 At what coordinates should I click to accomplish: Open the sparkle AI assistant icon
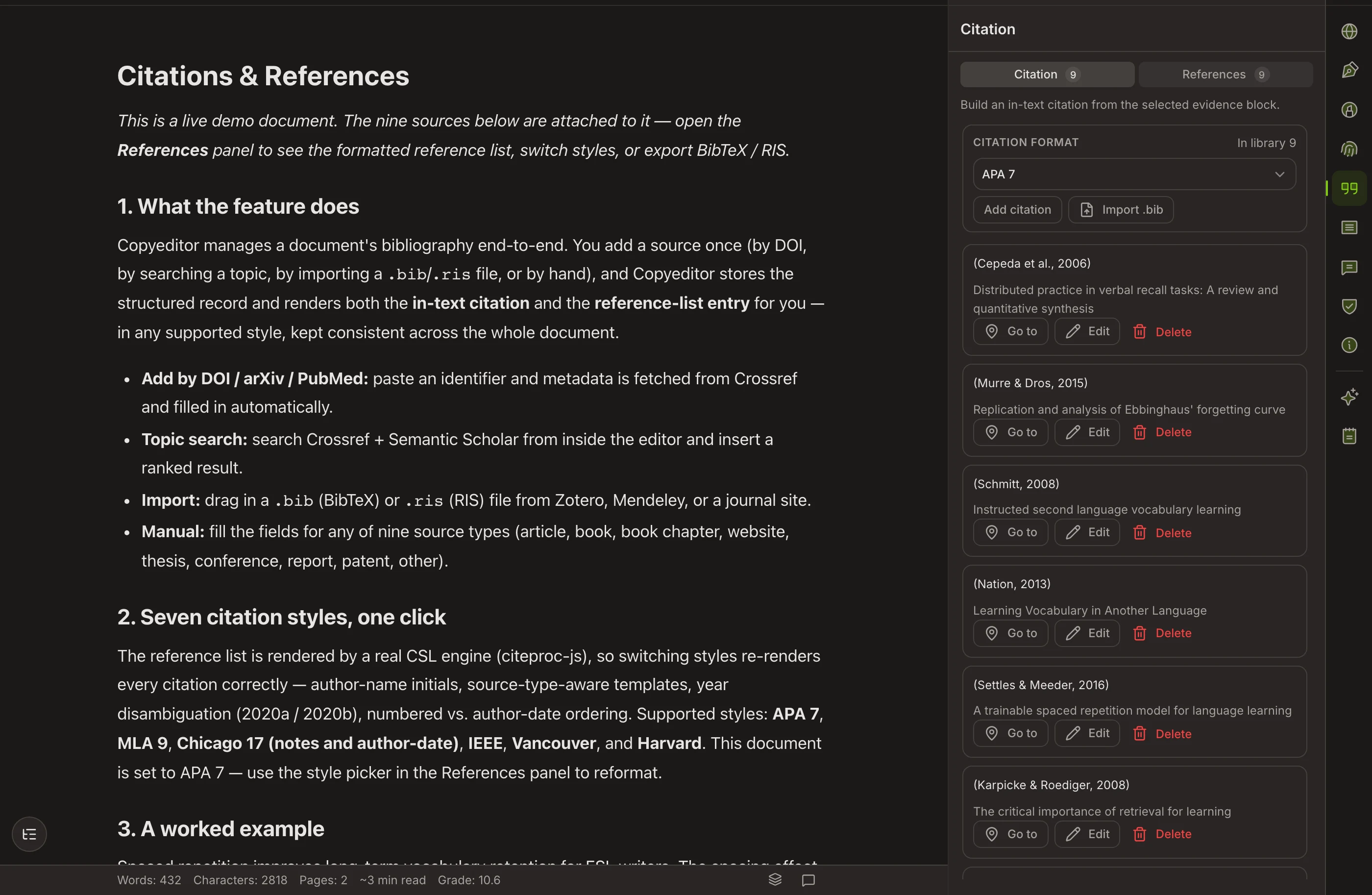coord(1349,397)
